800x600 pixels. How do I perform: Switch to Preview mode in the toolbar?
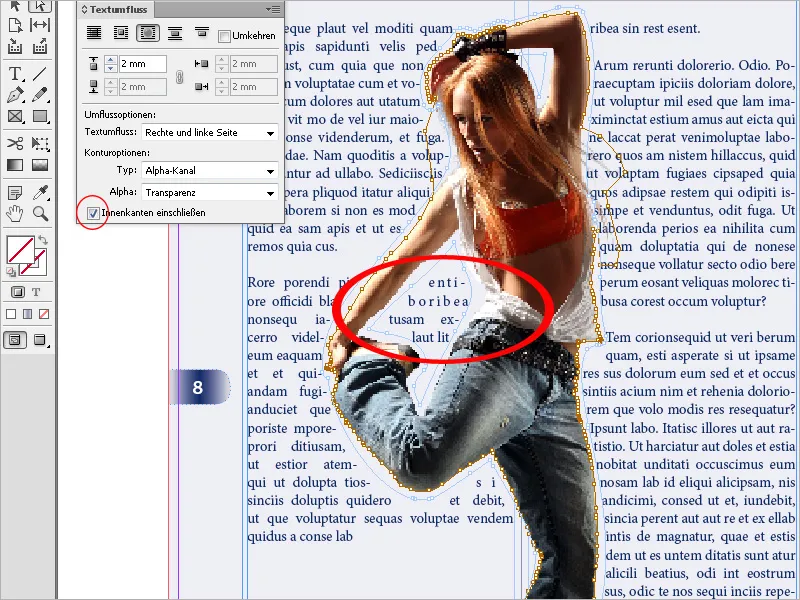[40, 338]
